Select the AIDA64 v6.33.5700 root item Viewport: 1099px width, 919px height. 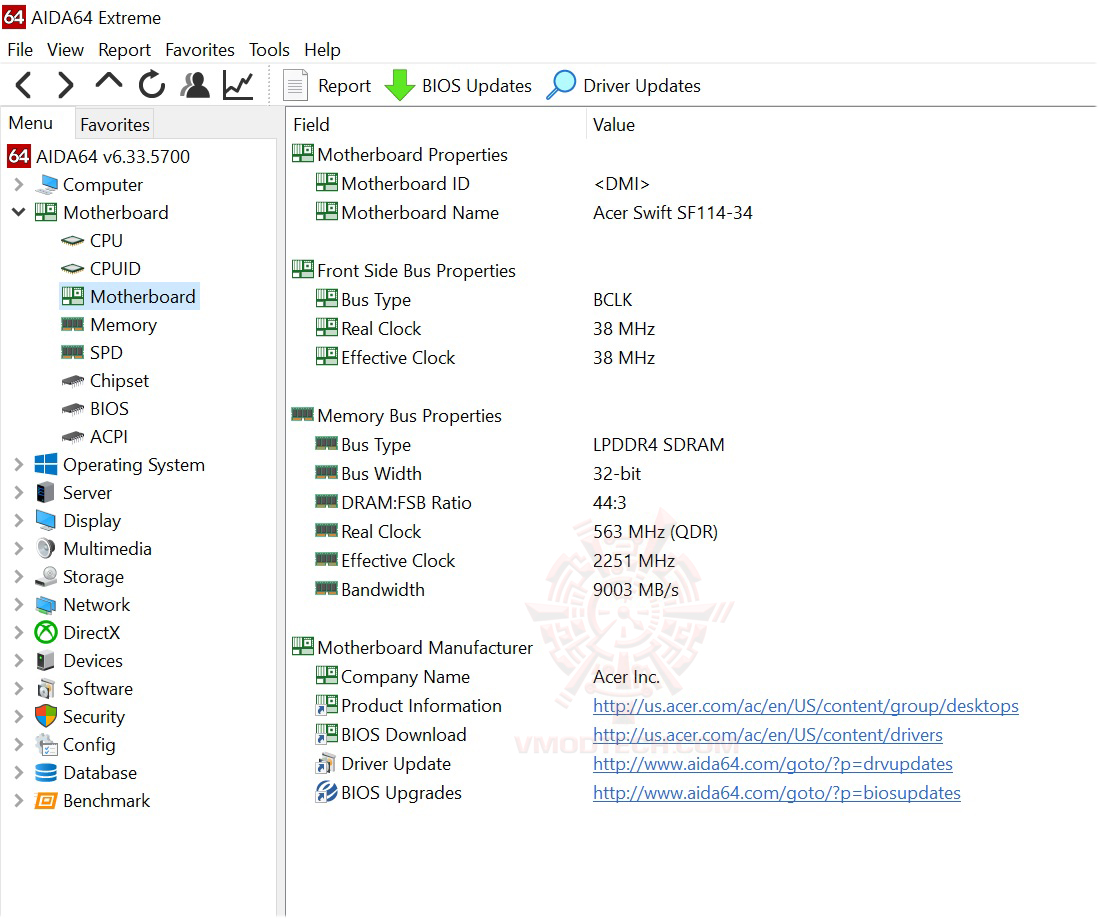(99, 156)
